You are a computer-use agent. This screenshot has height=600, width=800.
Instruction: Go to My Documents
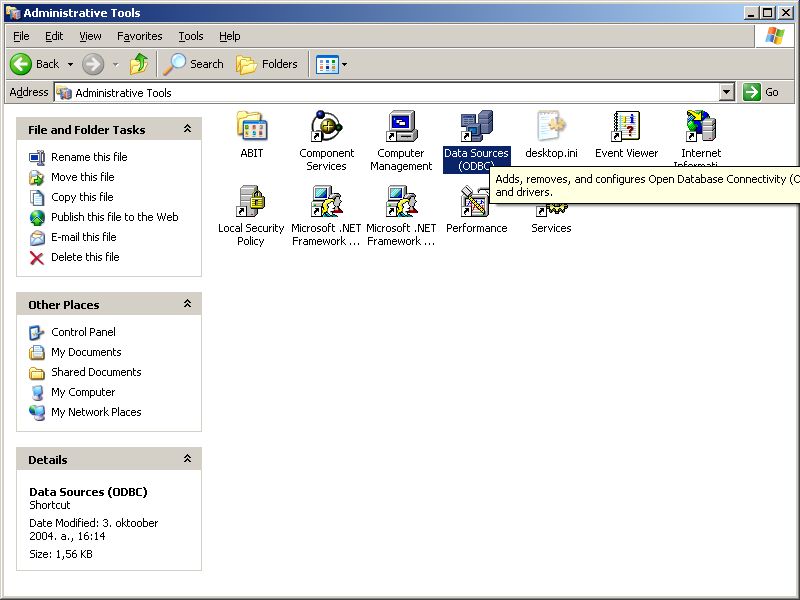click(x=86, y=352)
